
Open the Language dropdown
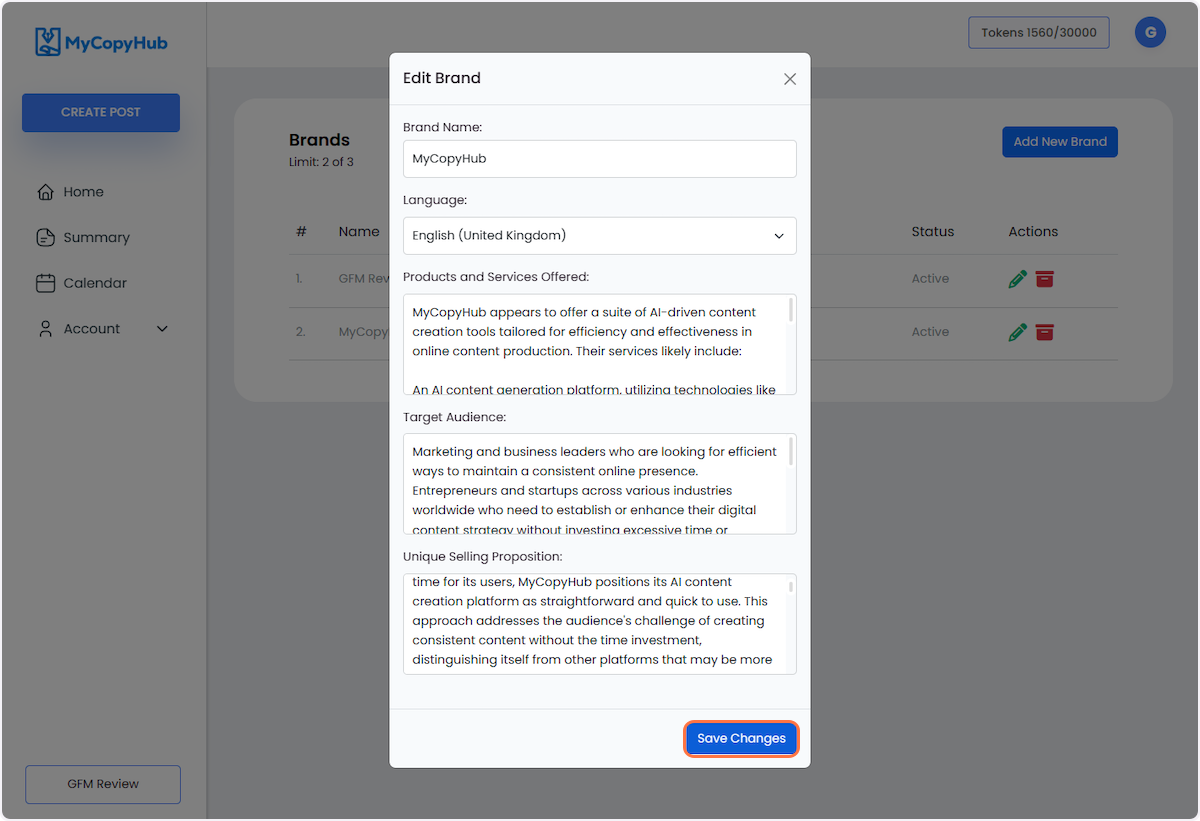(600, 236)
